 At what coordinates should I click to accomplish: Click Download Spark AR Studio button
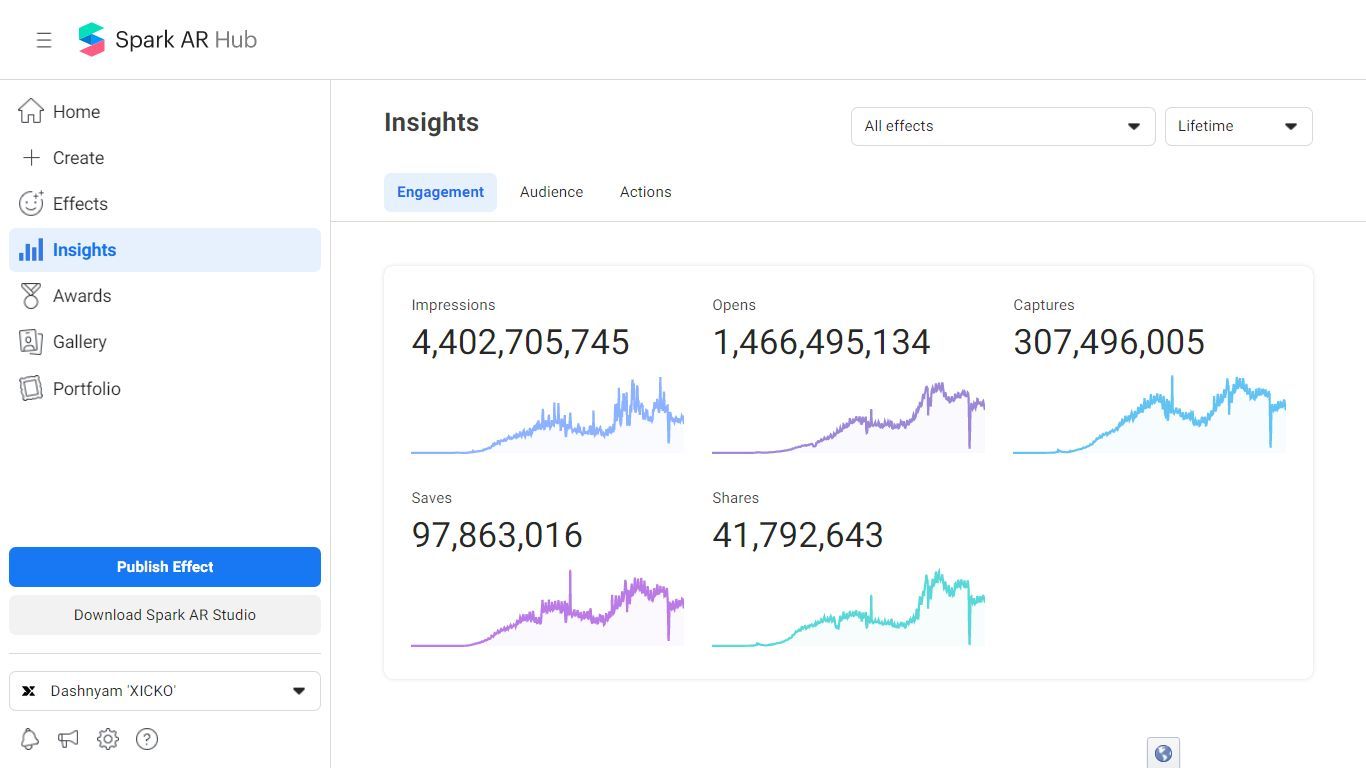pos(165,615)
